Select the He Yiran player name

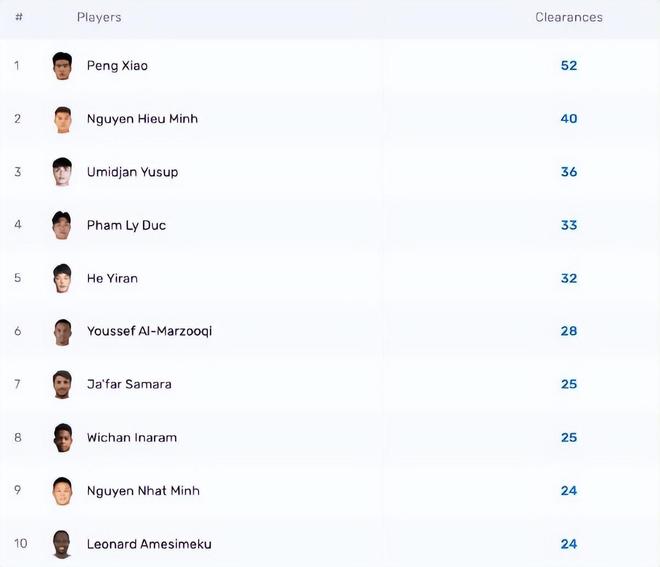pos(112,278)
